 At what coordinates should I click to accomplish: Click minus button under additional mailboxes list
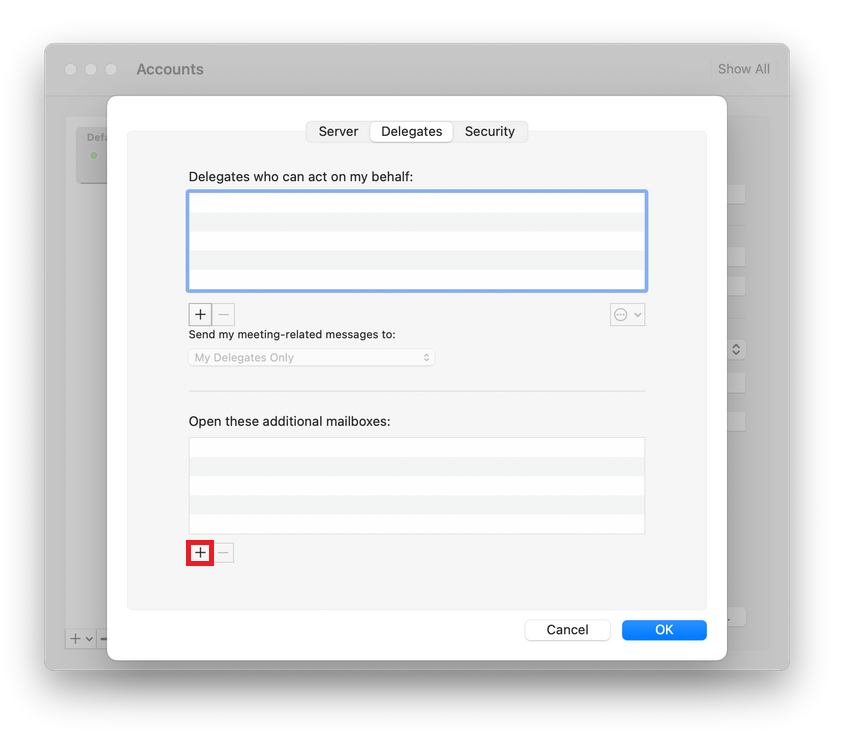pos(224,553)
